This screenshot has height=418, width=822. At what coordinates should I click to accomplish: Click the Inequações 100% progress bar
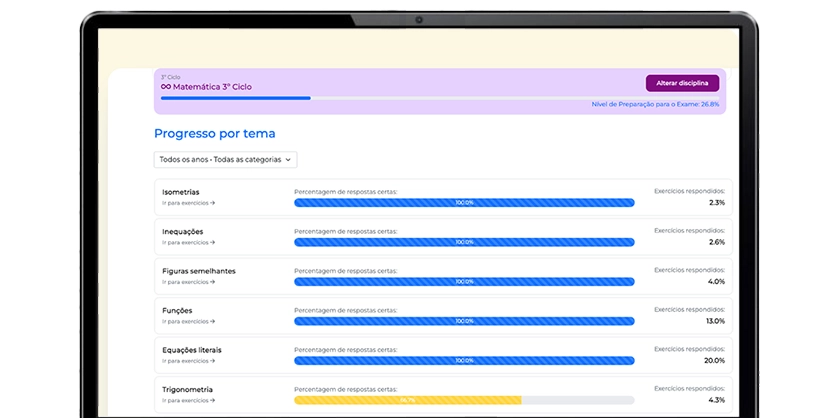pyautogui.click(x=464, y=242)
